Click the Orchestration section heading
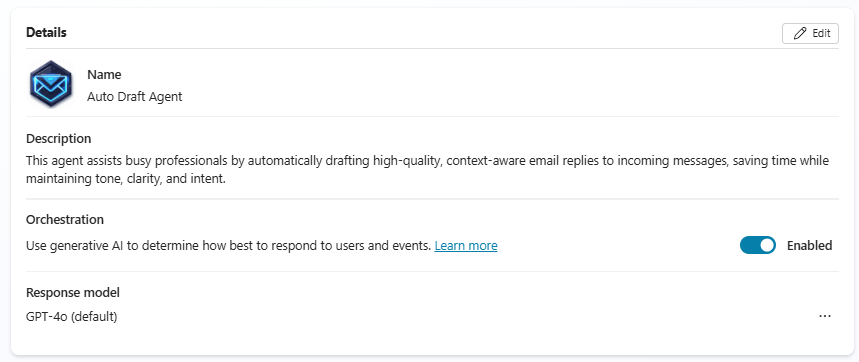 [x=65, y=220]
